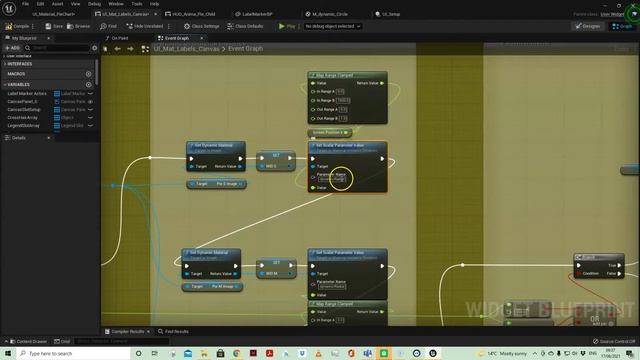The height and width of the screenshot is (360, 640).
Task: Click the LegendSlotArray type icon
Action: (x=57, y=126)
